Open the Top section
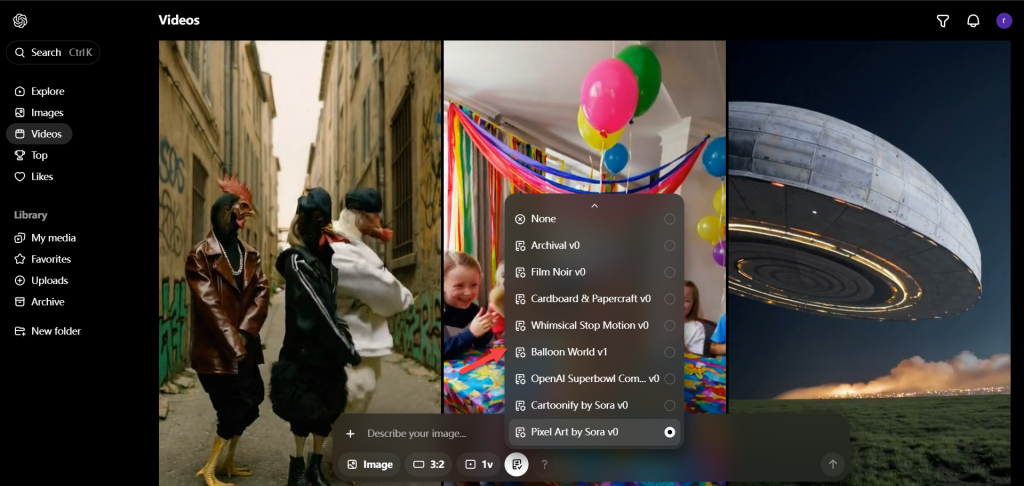This screenshot has height=486, width=1024. tap(31, 155)
